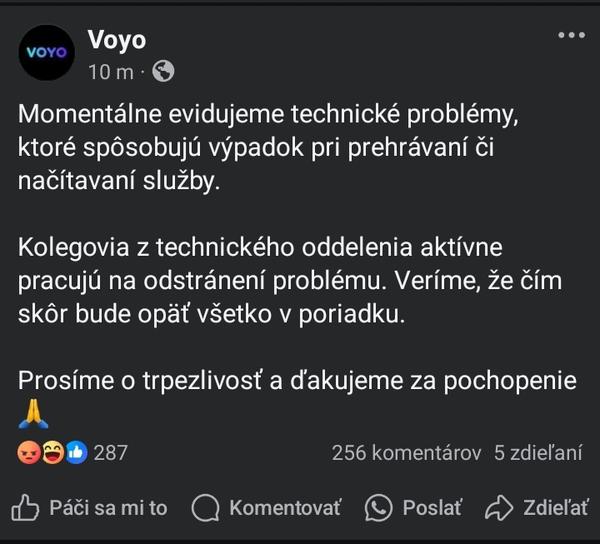
Task: Click the blue like reaction icon
Action: pos(76,452)
